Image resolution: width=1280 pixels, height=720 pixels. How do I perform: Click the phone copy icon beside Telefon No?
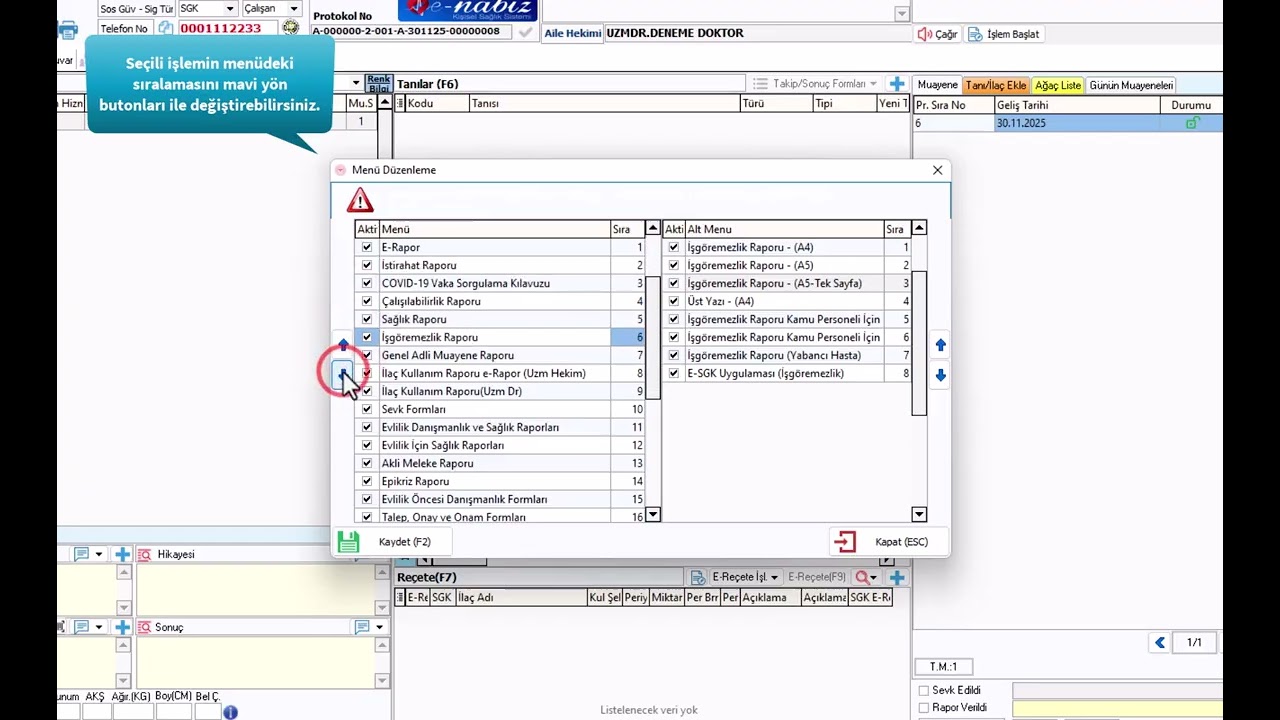coord(166,29)
